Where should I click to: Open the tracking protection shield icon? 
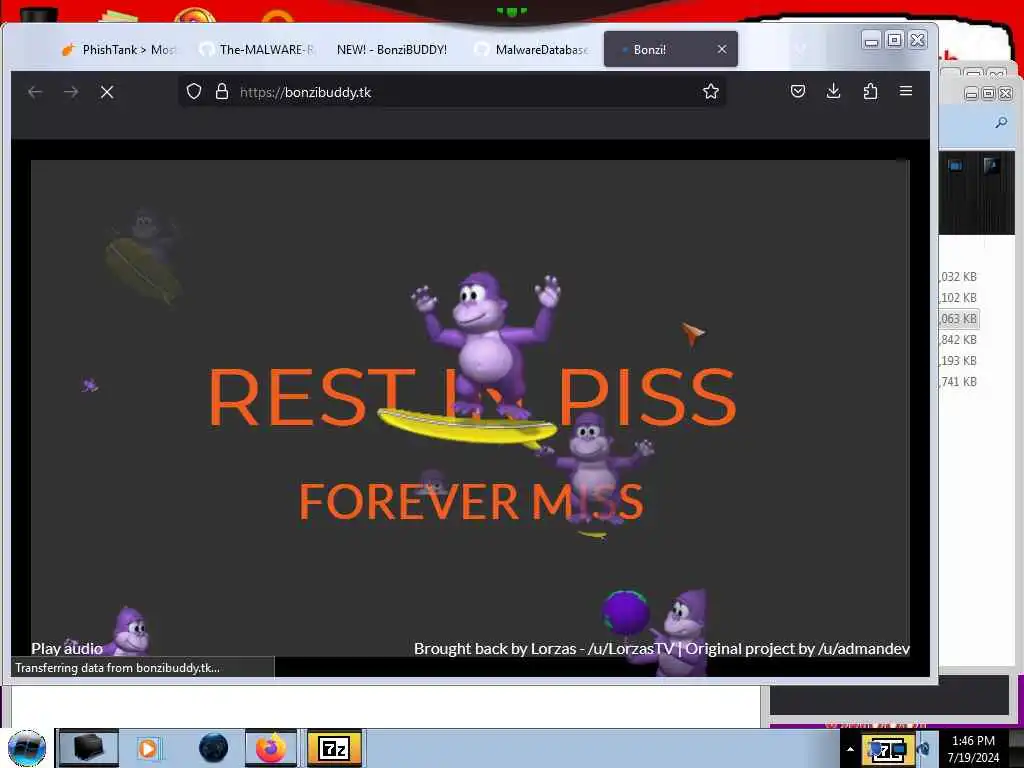click(x=194, y=91)
